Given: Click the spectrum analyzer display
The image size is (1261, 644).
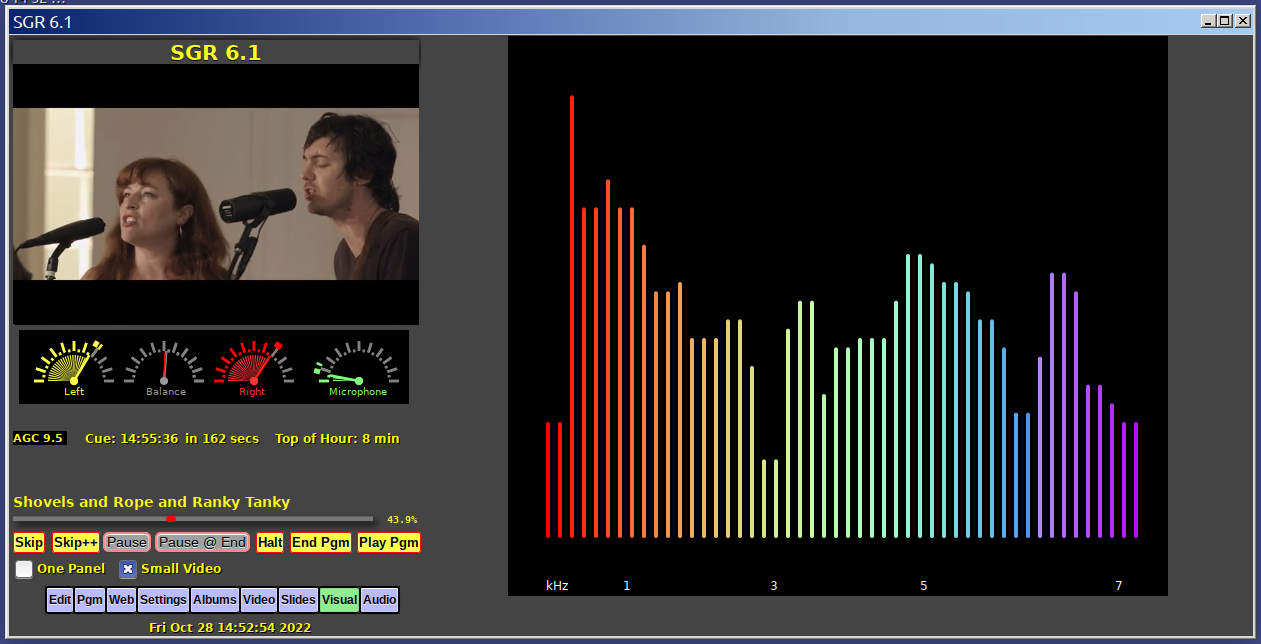Looking at the screenshot, I should [x=838, y=316].
